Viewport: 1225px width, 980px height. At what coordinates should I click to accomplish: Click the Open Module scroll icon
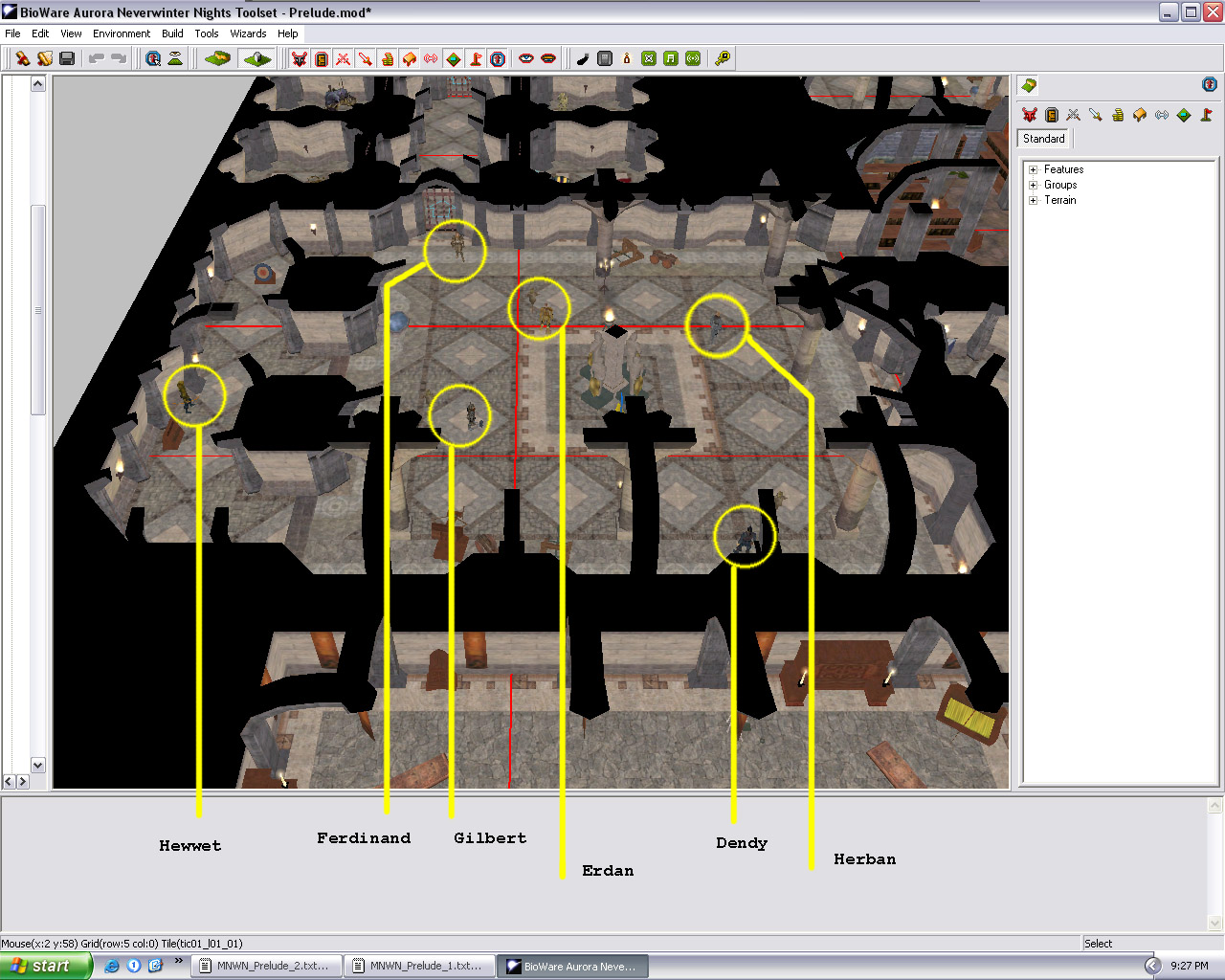tap(45, 58)
